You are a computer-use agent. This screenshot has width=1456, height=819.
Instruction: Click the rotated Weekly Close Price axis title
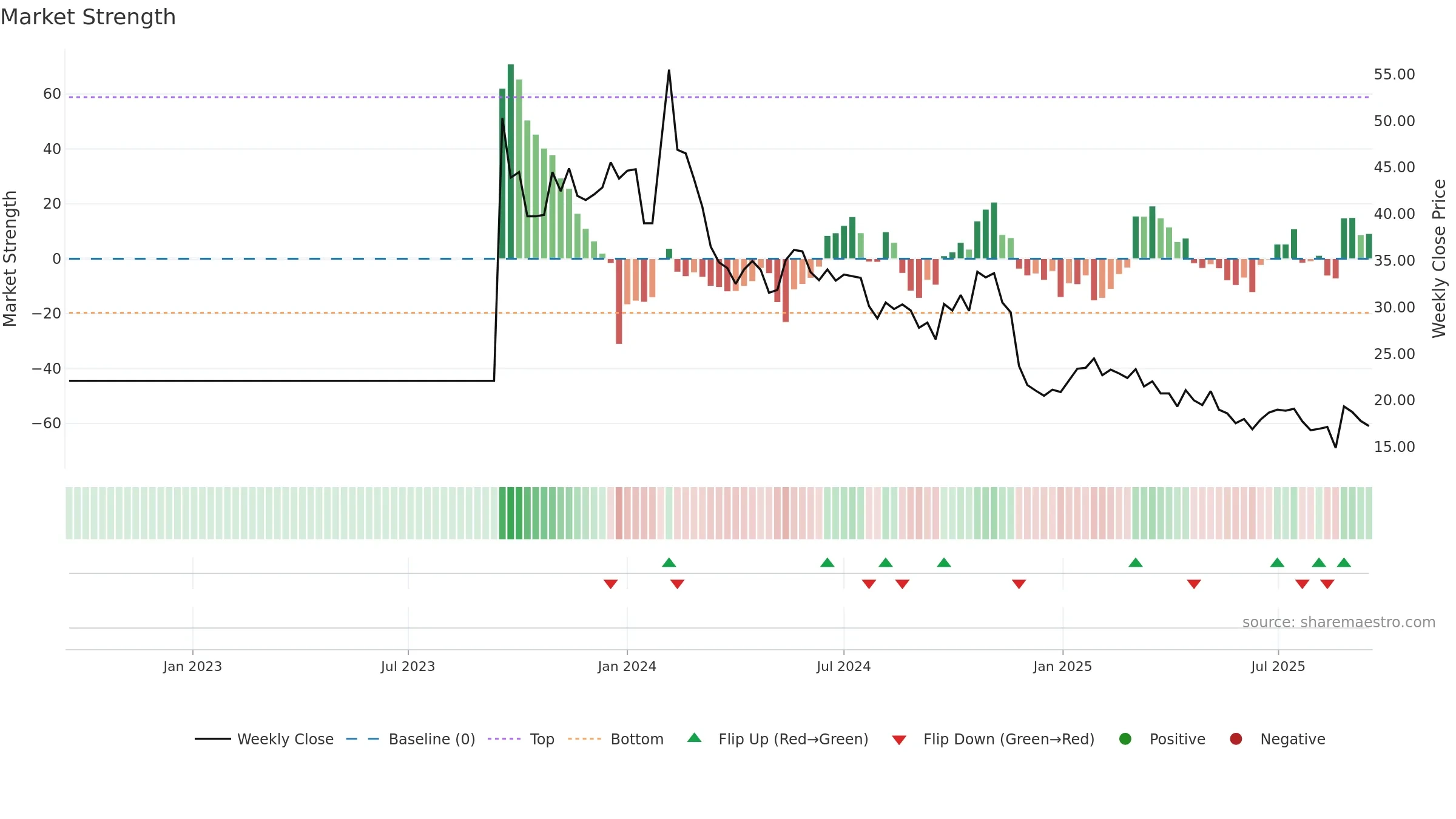pyautogui.click(x=1439, y=258)
